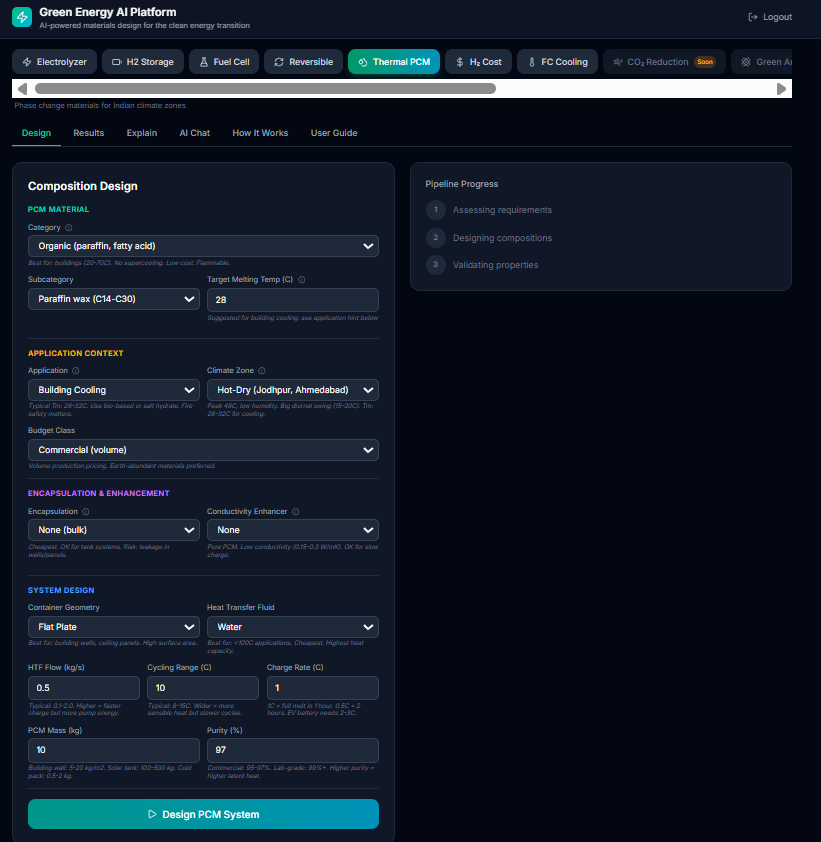Select the Electrolyzer module
The image size is (821, 842).
[54, 62]
